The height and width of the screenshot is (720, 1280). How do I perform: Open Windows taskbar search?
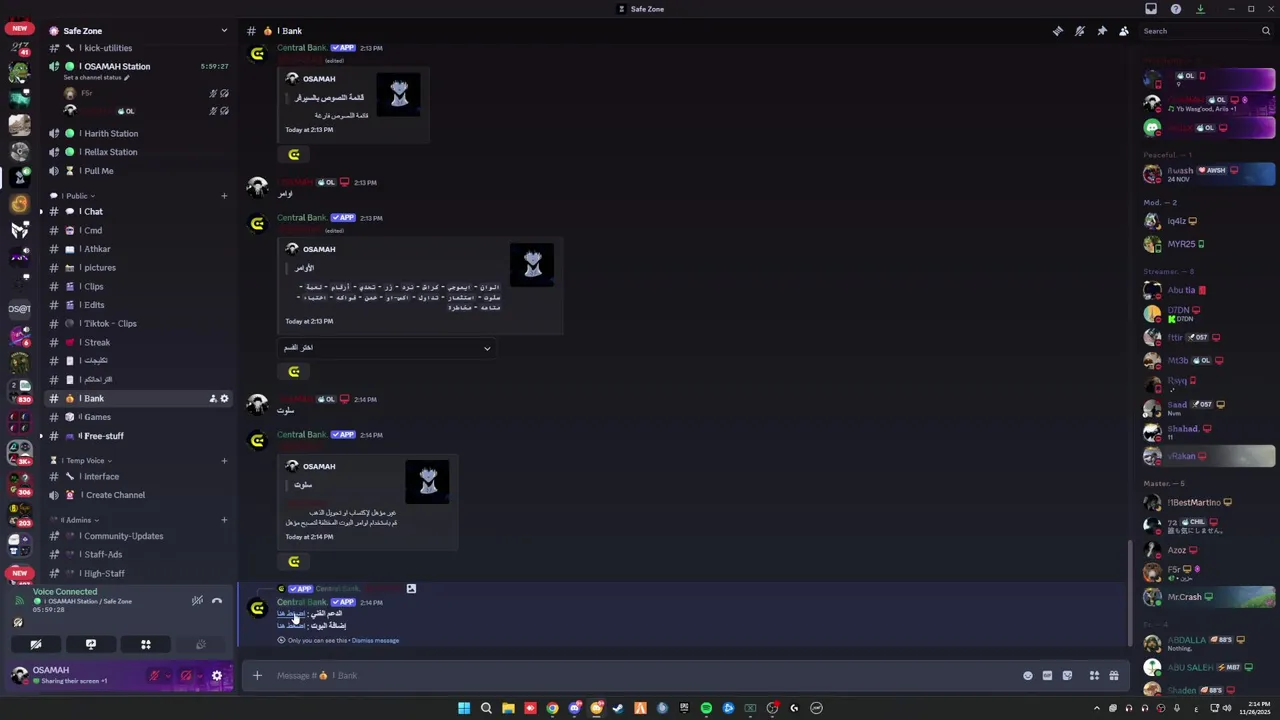pos(486,708)
